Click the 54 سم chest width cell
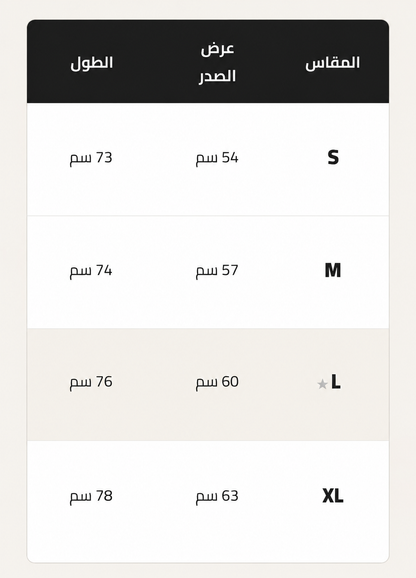 217,158
